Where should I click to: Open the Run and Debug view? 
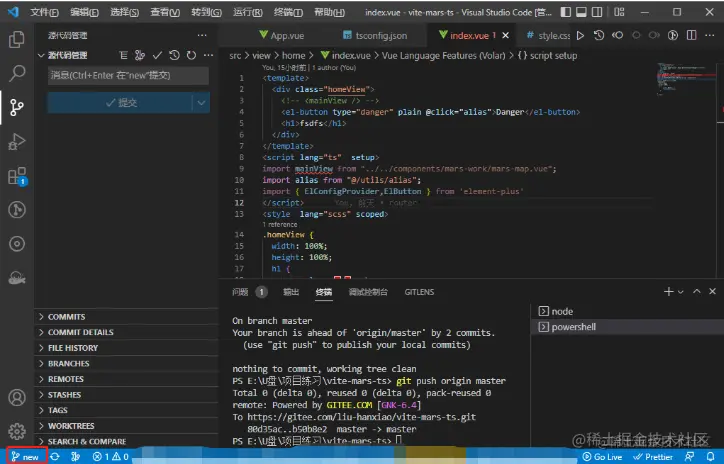pyautogui.click(x=17, y=141)
